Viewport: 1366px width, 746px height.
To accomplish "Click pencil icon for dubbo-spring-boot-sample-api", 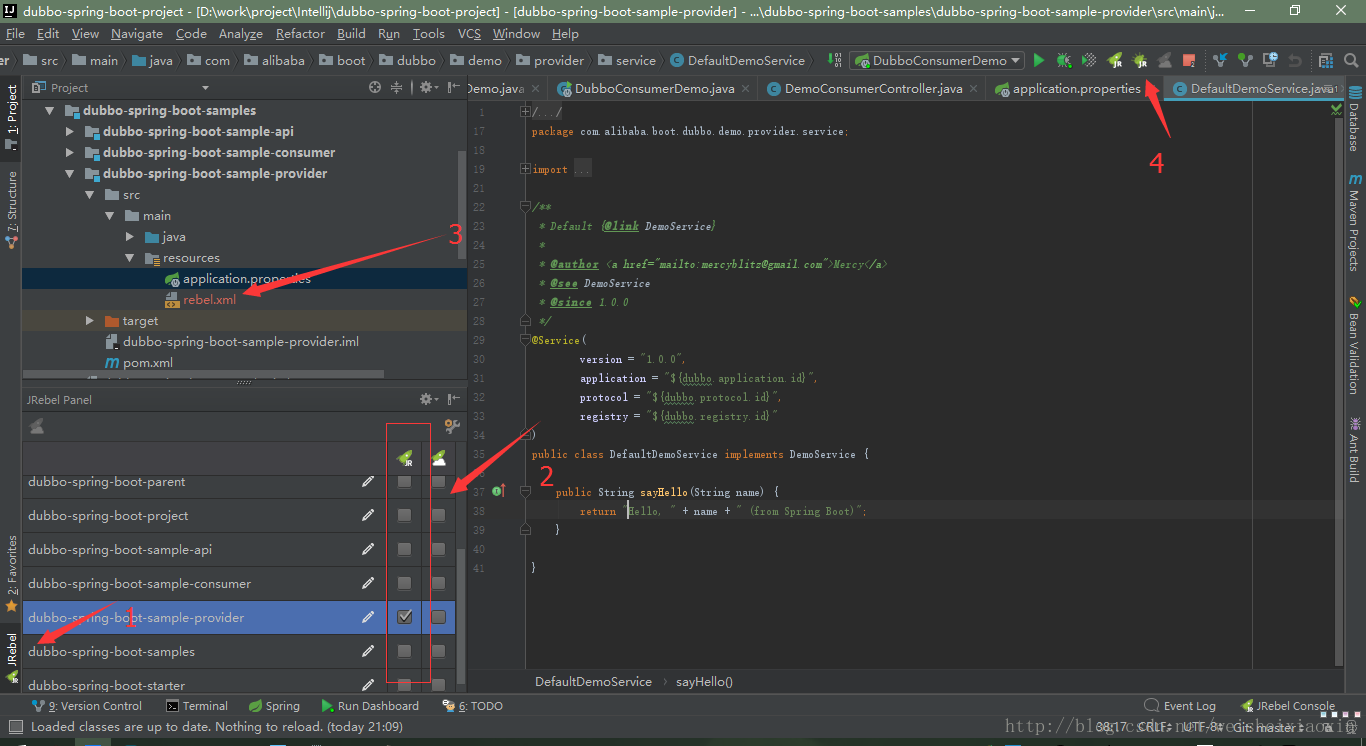I will (x=369, y=550).
